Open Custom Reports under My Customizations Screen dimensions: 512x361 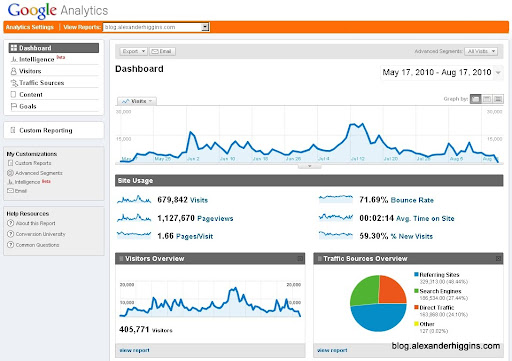[x=33, y=163]
